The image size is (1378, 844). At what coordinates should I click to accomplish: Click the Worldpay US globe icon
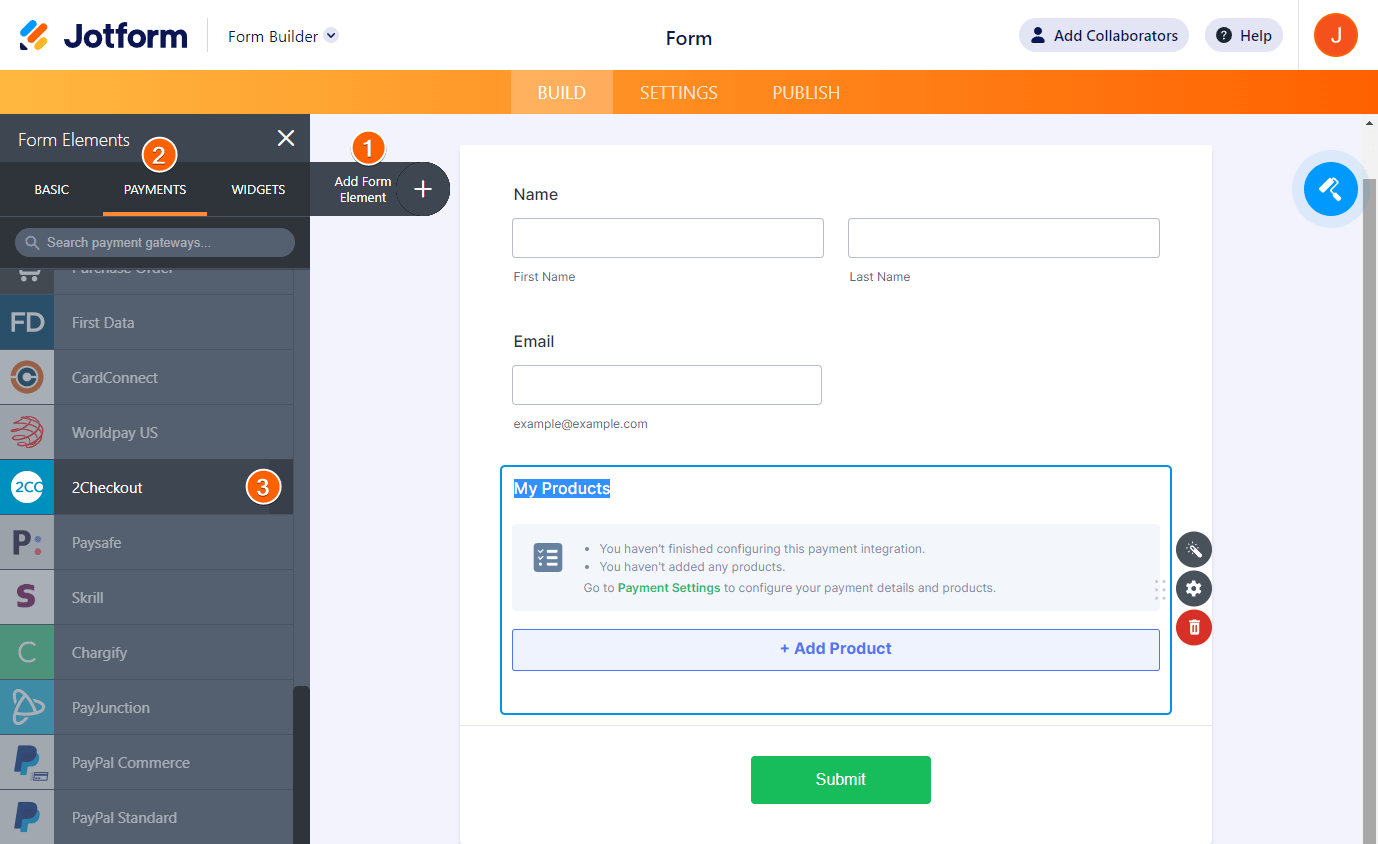tap(27, 433)
